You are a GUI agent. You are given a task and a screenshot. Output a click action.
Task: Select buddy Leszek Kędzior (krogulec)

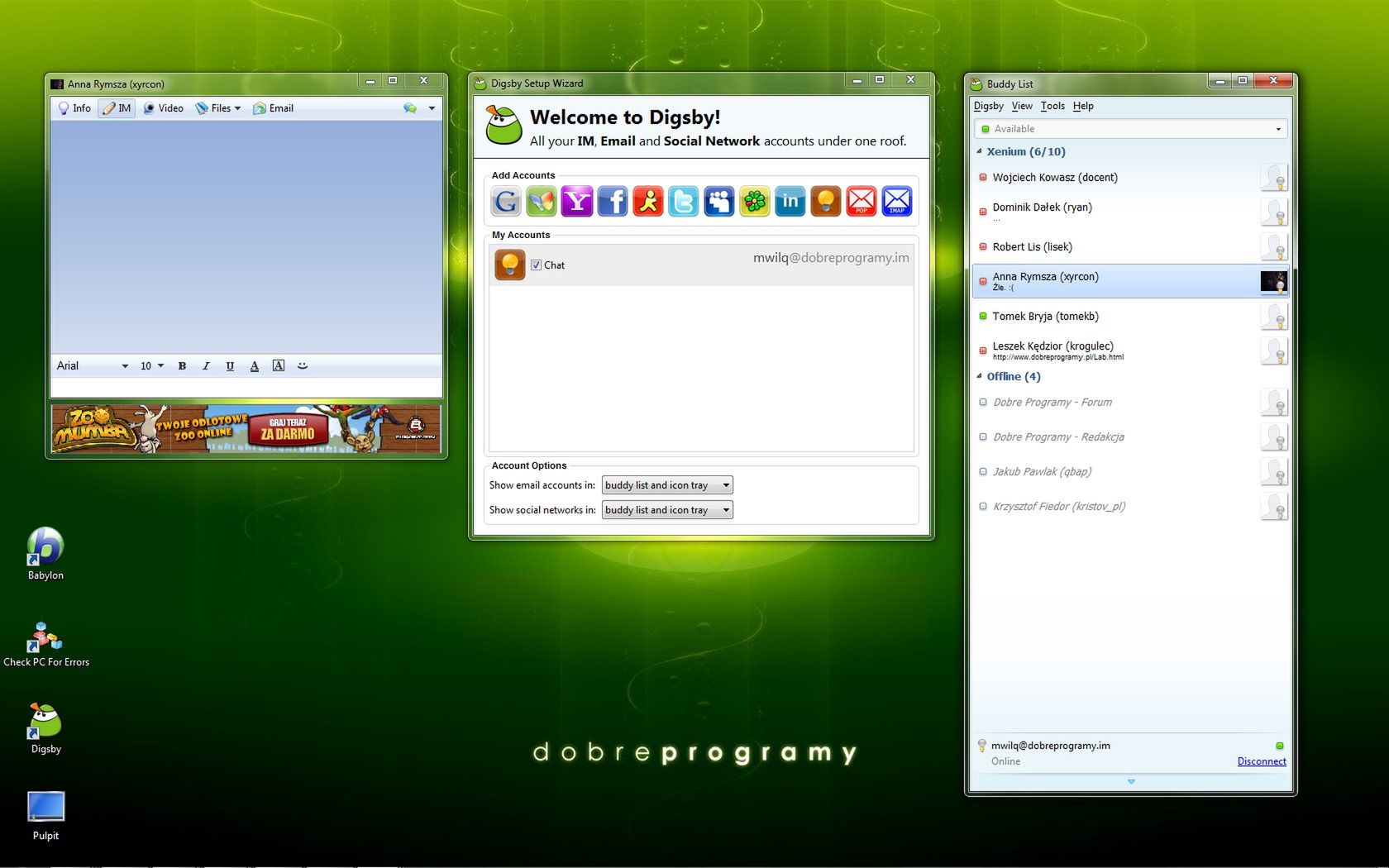pyautogui.click(x=1130, y=351)
